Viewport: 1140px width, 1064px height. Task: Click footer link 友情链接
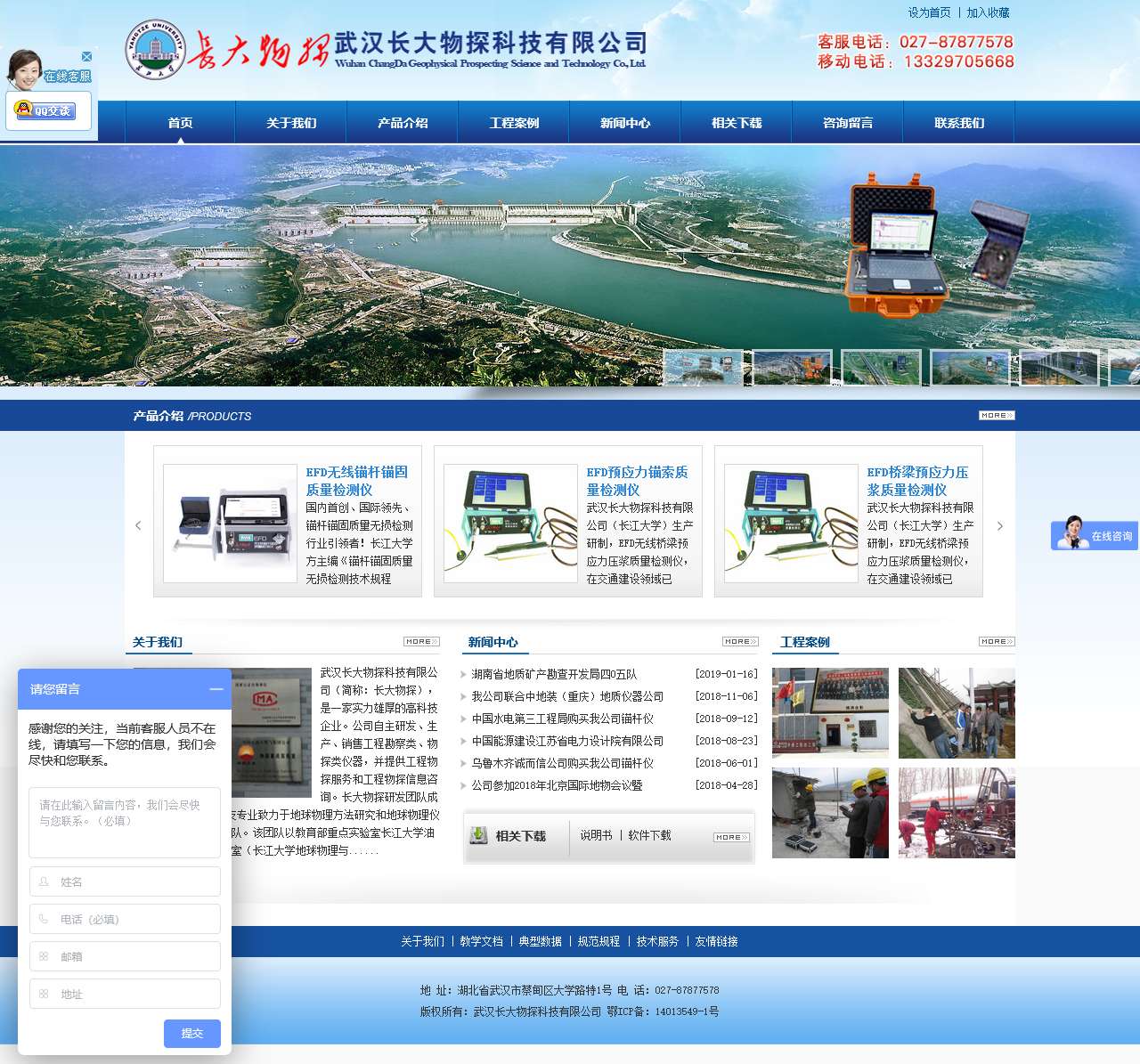click(x=716, y=942)
